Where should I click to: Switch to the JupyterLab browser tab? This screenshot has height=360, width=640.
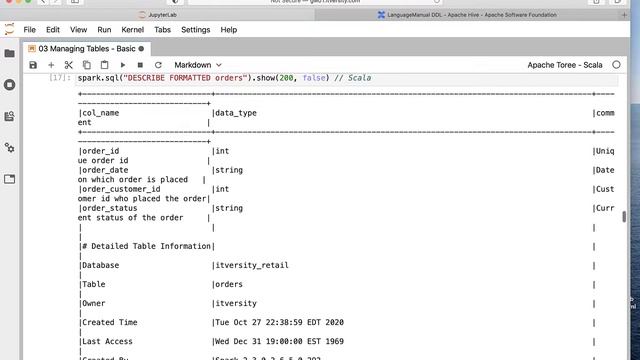coord(158,15)
